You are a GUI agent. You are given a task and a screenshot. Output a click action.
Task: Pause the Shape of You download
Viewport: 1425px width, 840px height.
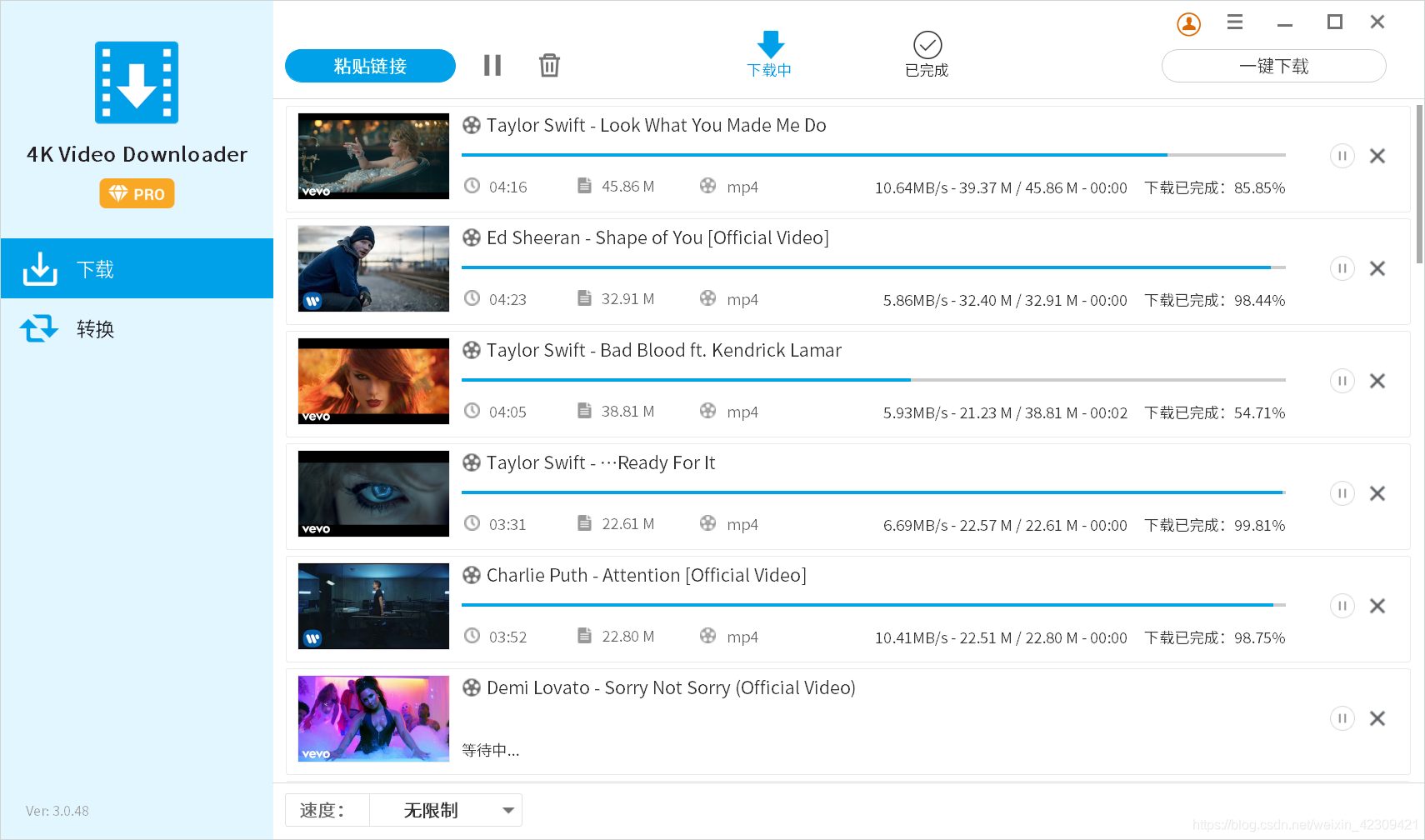tap(1342, 268)
